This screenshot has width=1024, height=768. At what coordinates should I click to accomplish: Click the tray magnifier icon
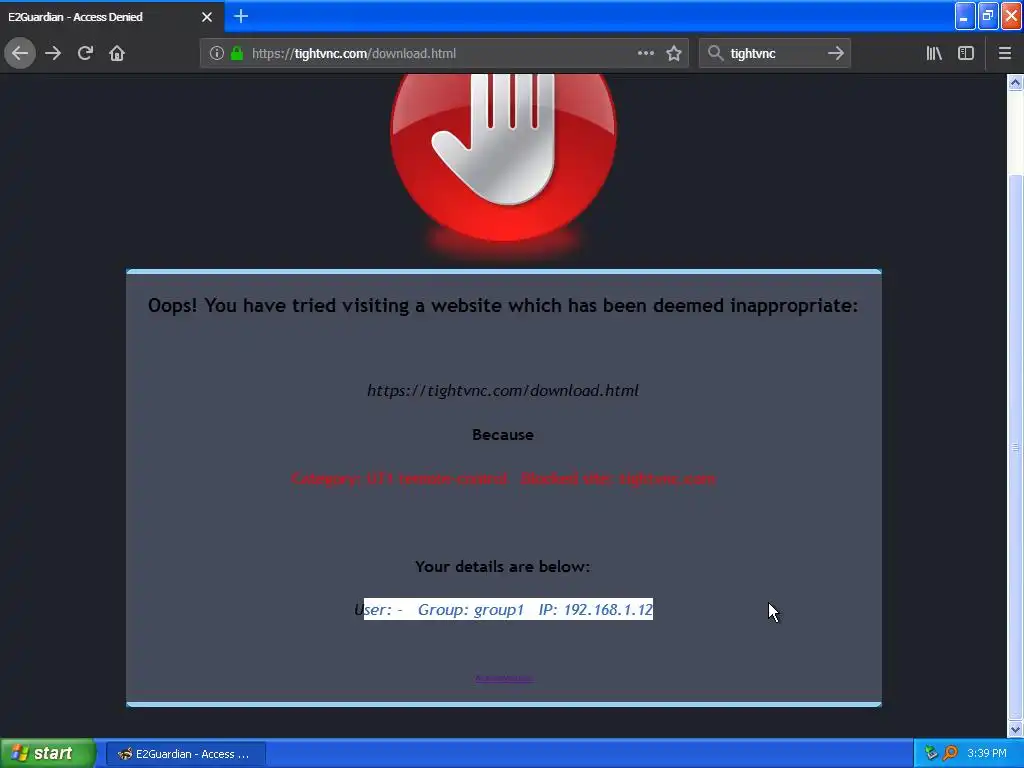pyautogui.click(x=950, y=753)
